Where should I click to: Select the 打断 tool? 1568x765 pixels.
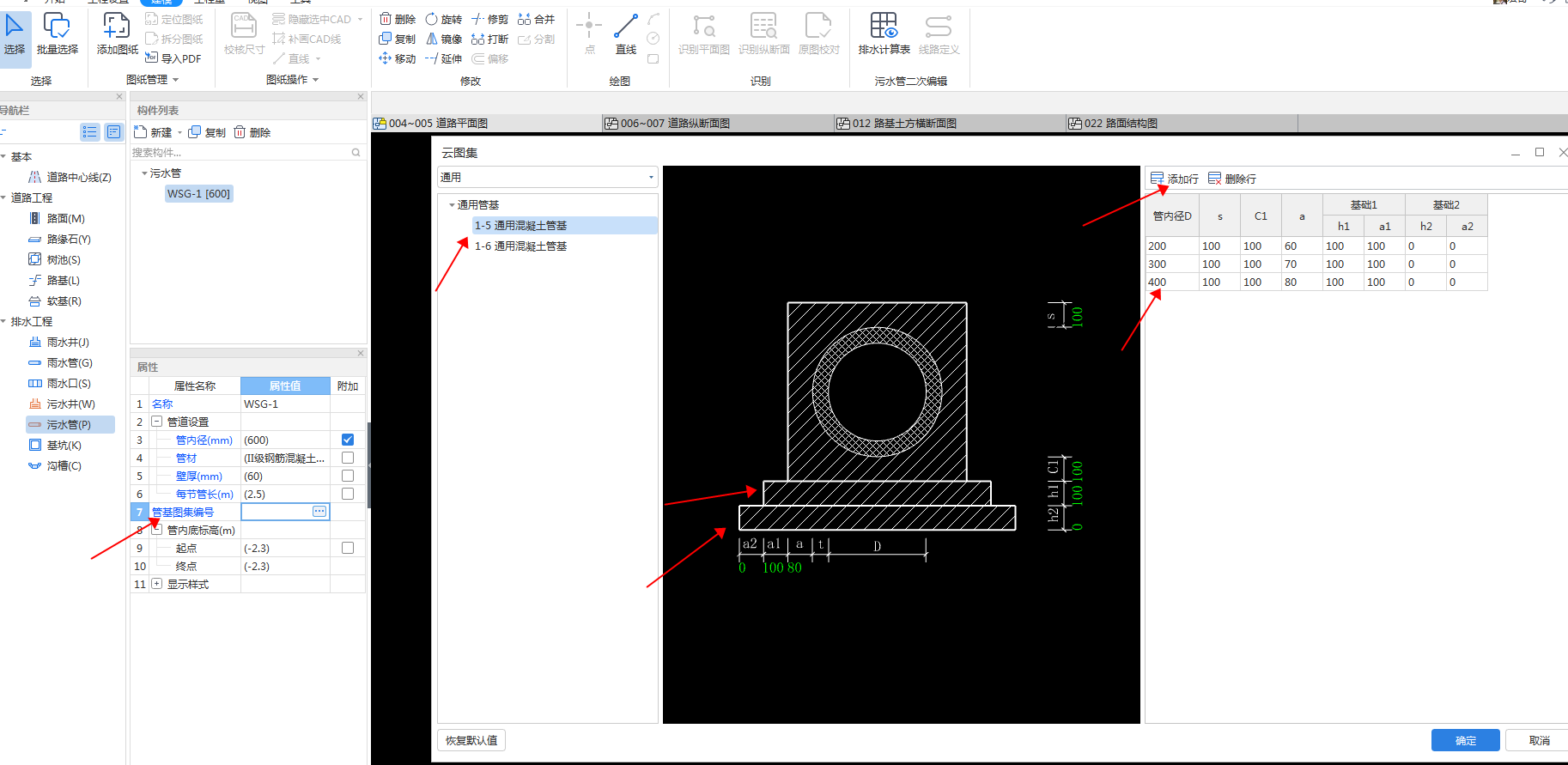click(489, 39)
